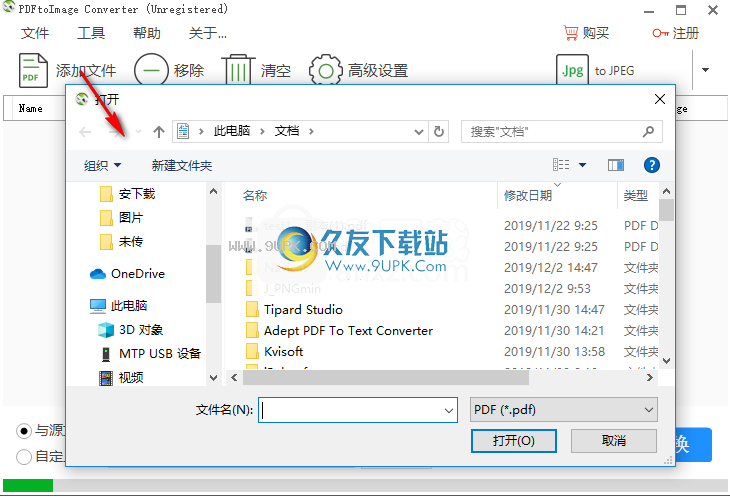The height and width of the screenshot is (498, 730).
Task: Select the Jpg output format icon
Action: pyautogui.click(x=572, y=70)
